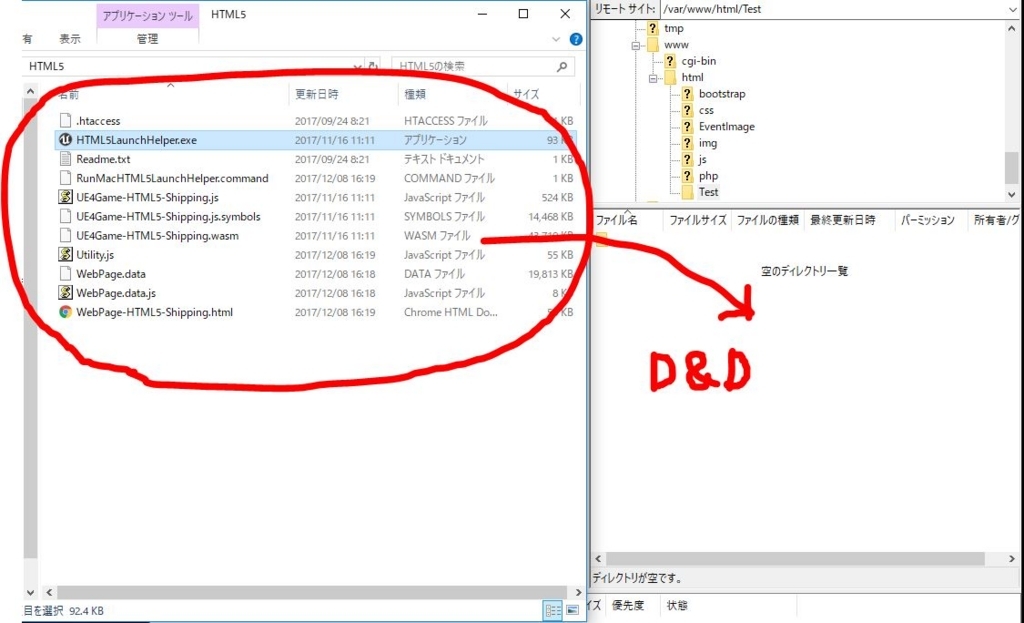Click the 状態 column in transfer queue
The image size is (1024, 623).
point(677,605)
